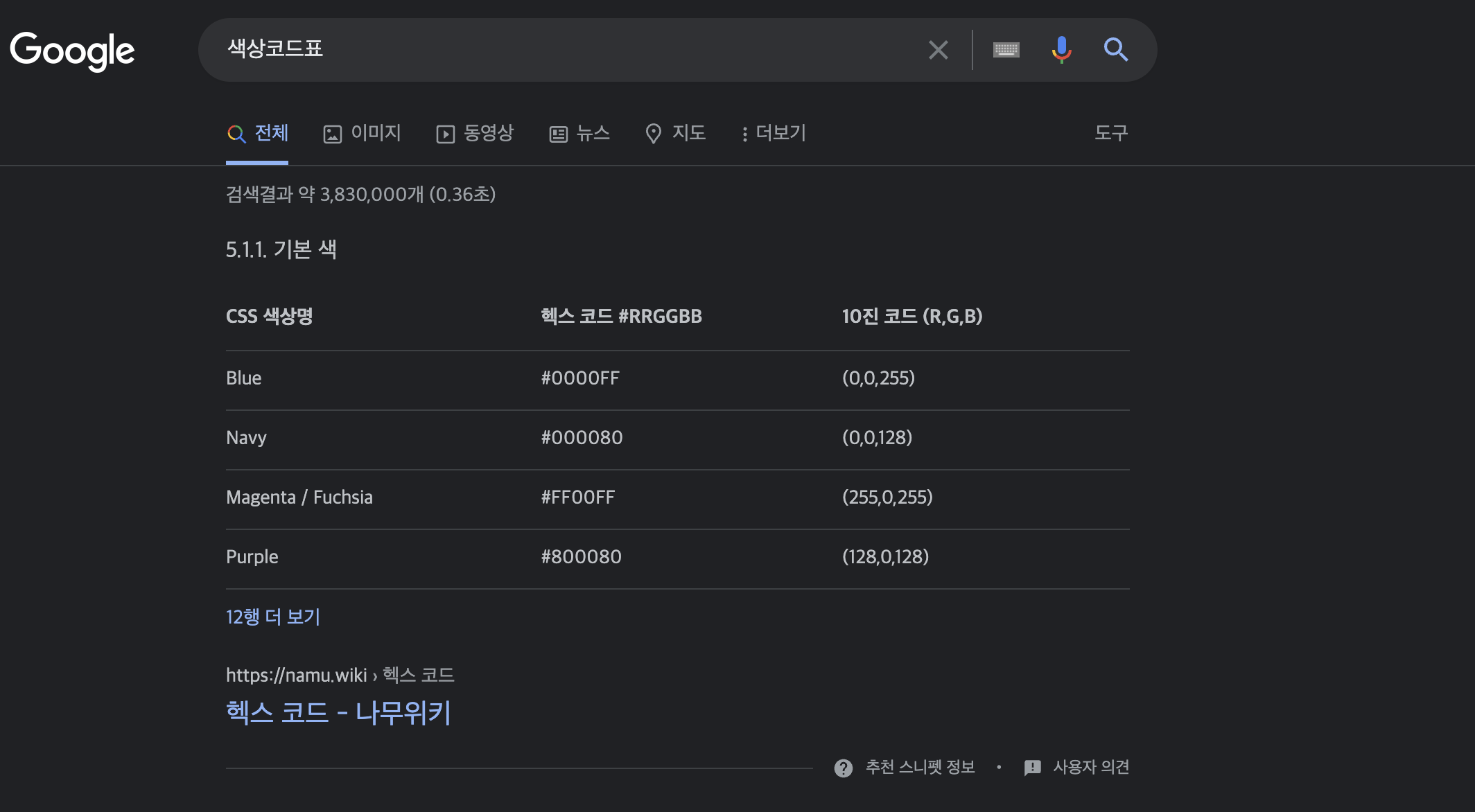Click inside the 색상코드표 search field
The width and height of the screenshot is (1475, 812).
pos(555,49)
